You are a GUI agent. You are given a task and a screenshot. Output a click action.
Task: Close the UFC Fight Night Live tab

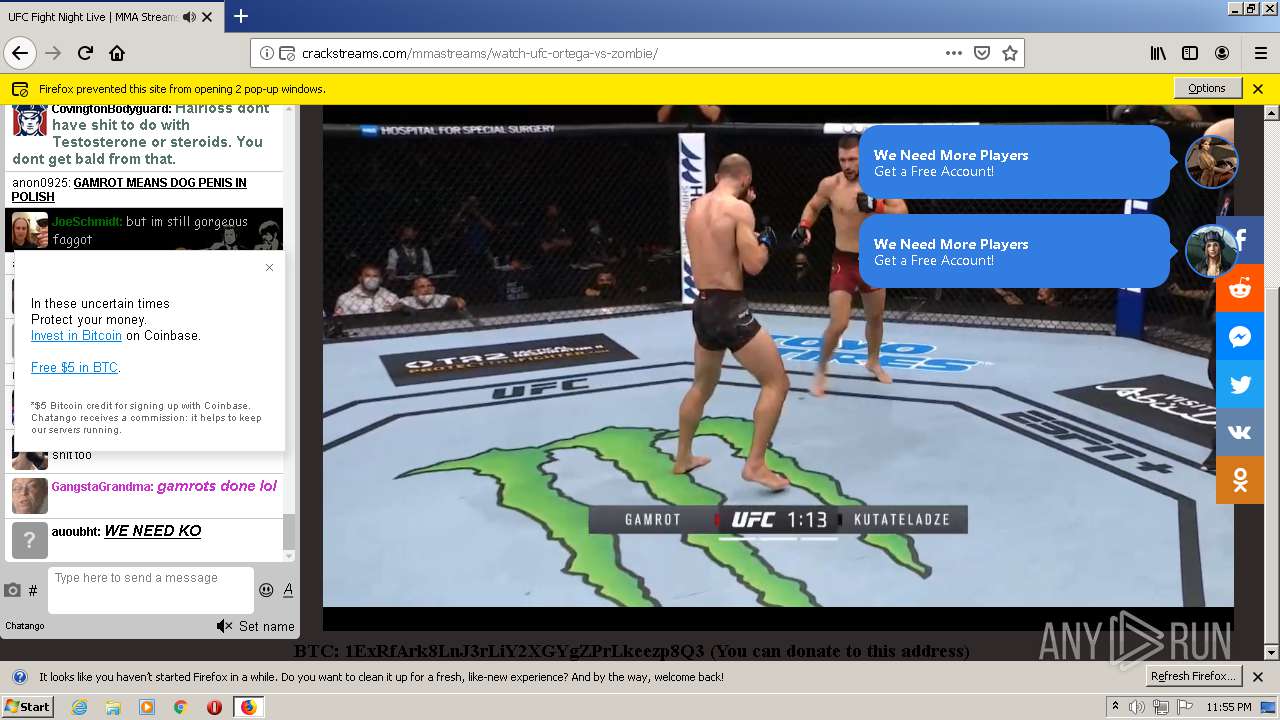pyautogui.click(x=207, y=17)
